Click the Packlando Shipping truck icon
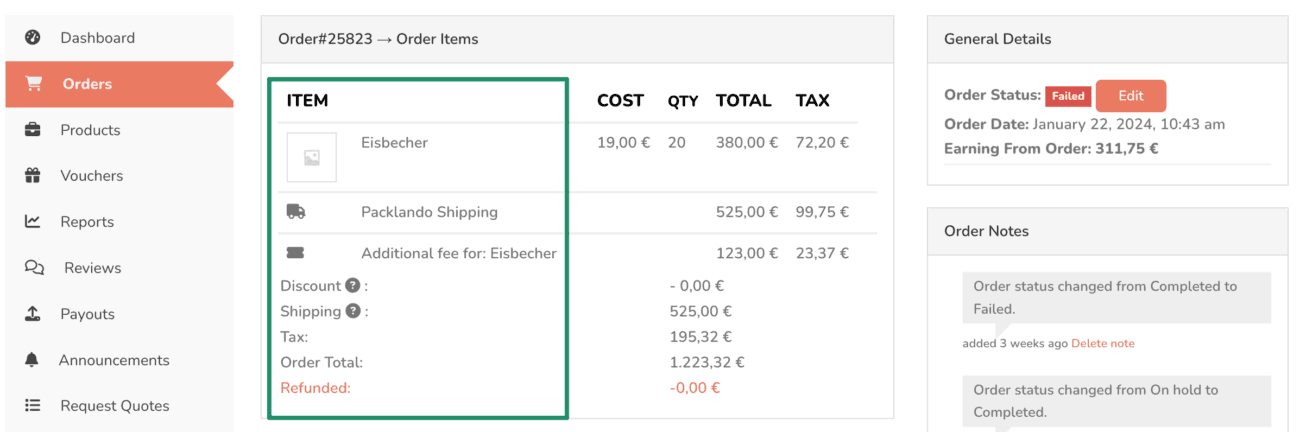This screenshot has width=1300, height=432. click(x=296, y=212)
